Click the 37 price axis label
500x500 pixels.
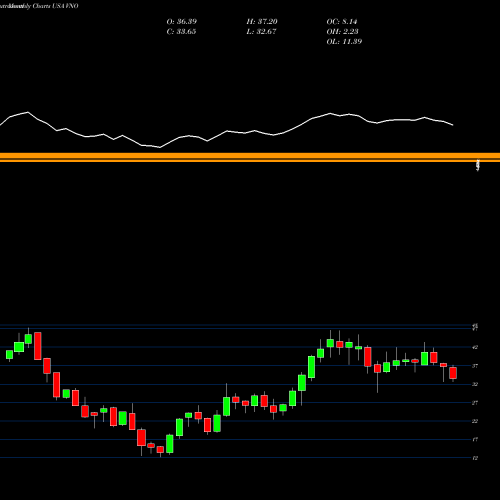click(475, 366)
